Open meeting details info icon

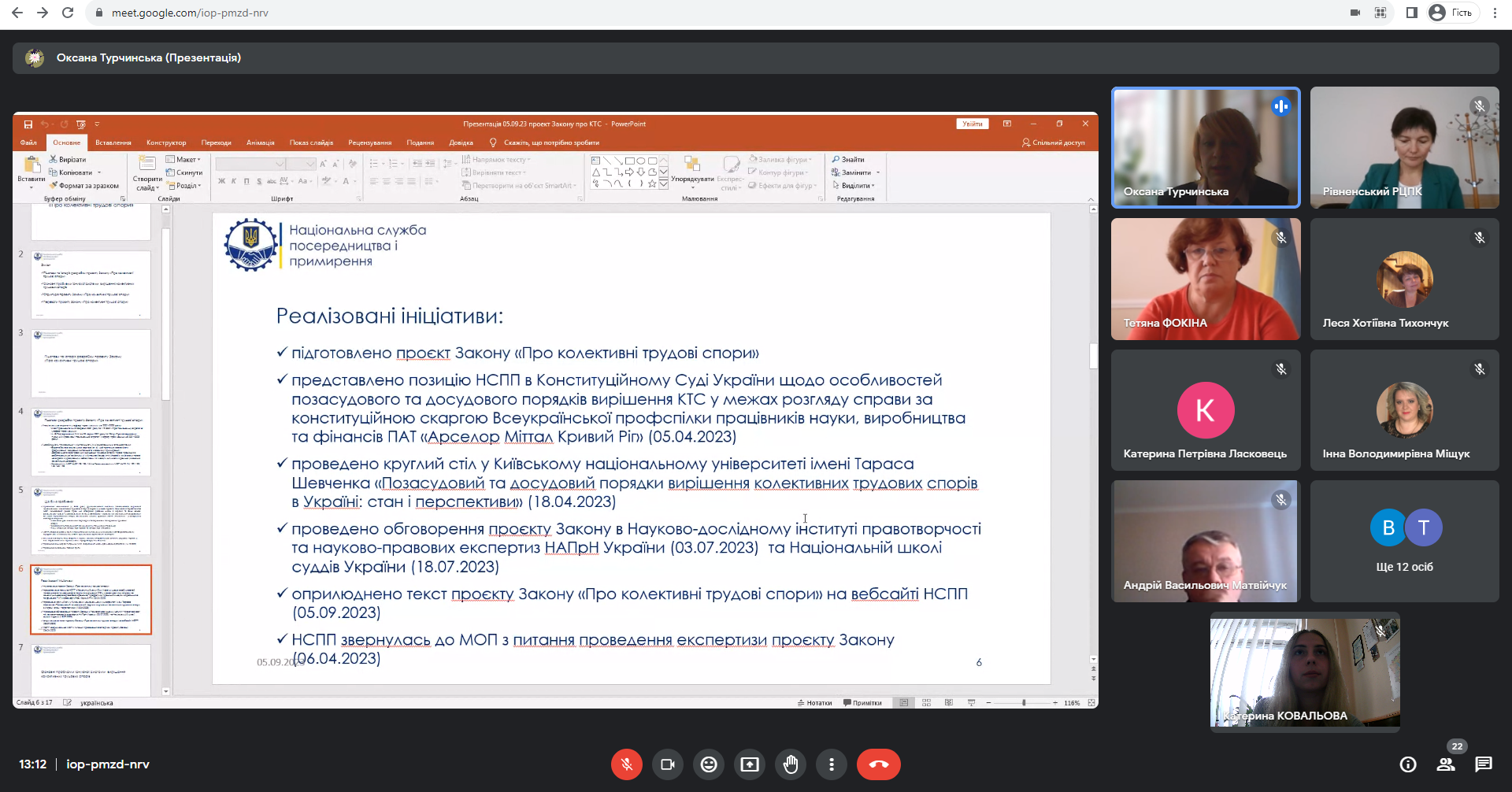1408,764
